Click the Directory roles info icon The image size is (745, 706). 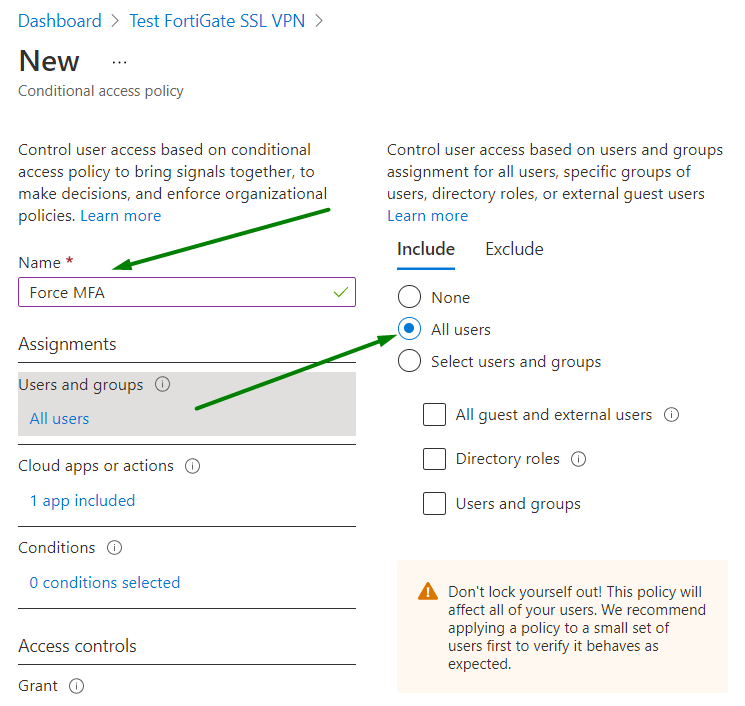click(x=579, y=459)
